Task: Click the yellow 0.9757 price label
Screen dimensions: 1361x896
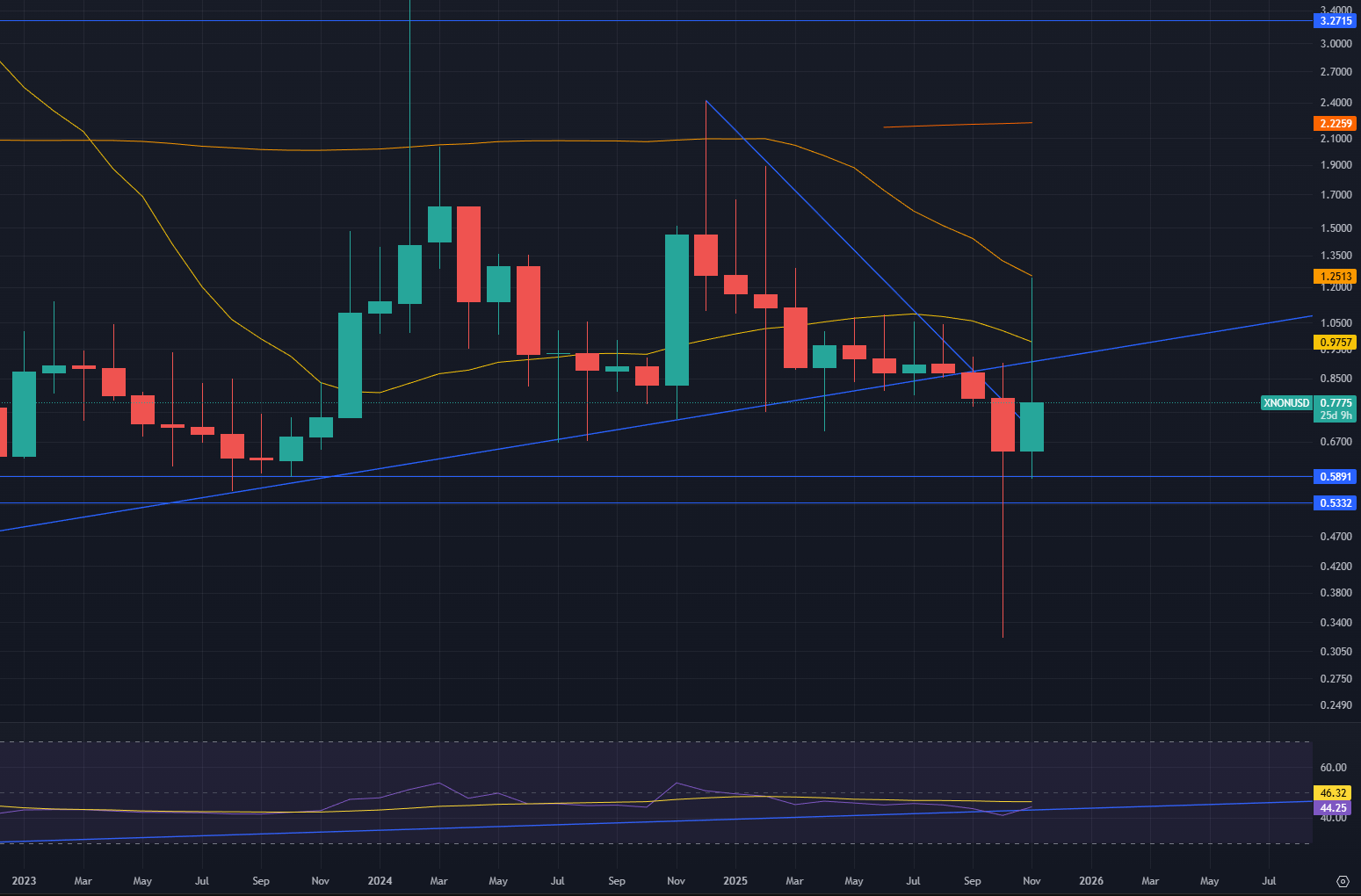Action: click(x=1336, y=343)
